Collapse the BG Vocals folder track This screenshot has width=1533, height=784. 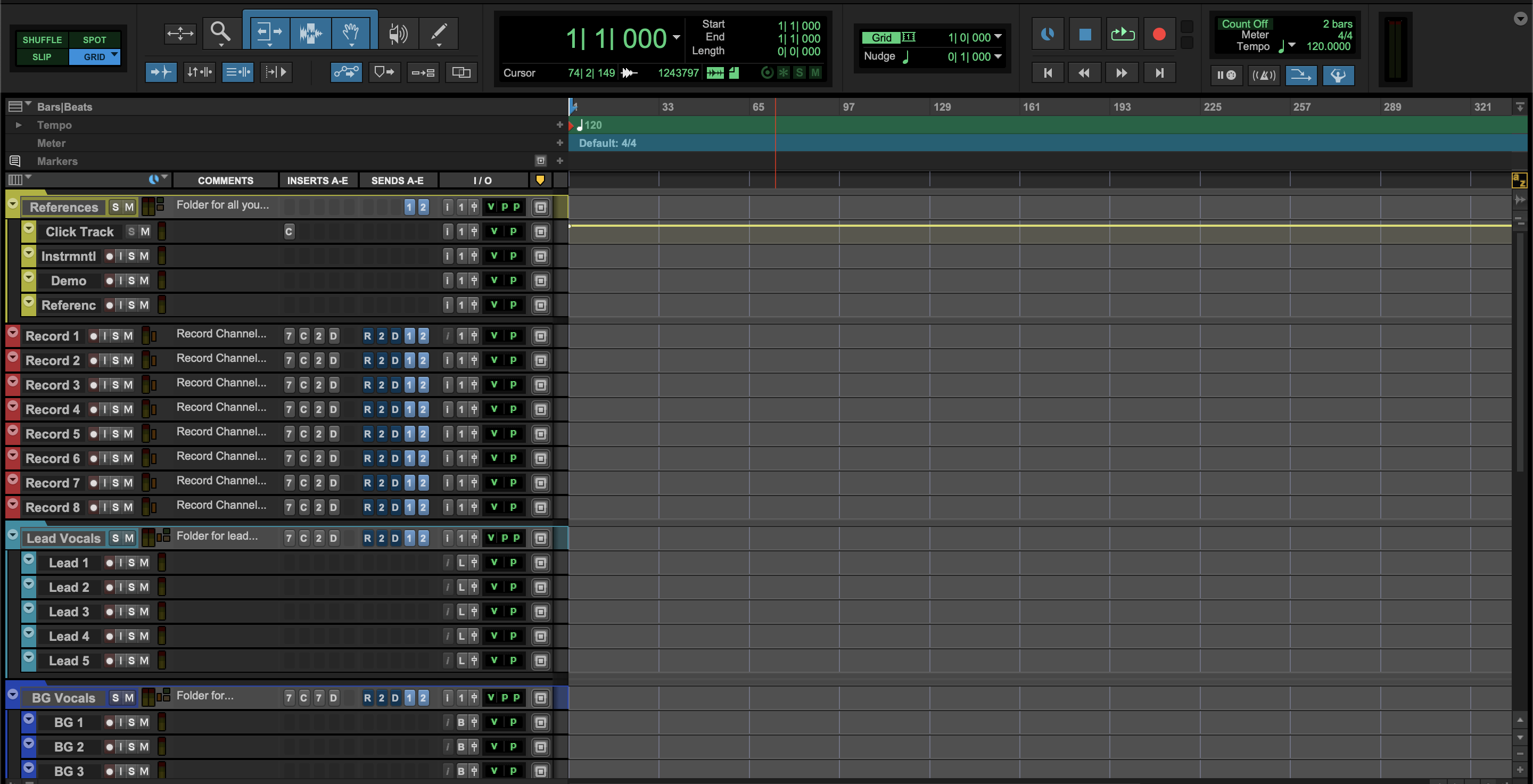(12, 694)
